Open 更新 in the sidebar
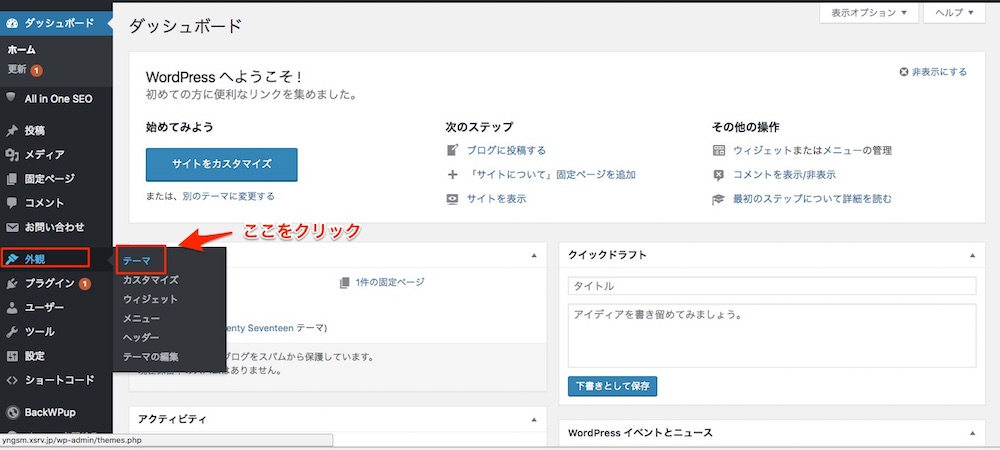This screenshot has height=450, width=1000. pyautogui.click(x=17, y=69)
